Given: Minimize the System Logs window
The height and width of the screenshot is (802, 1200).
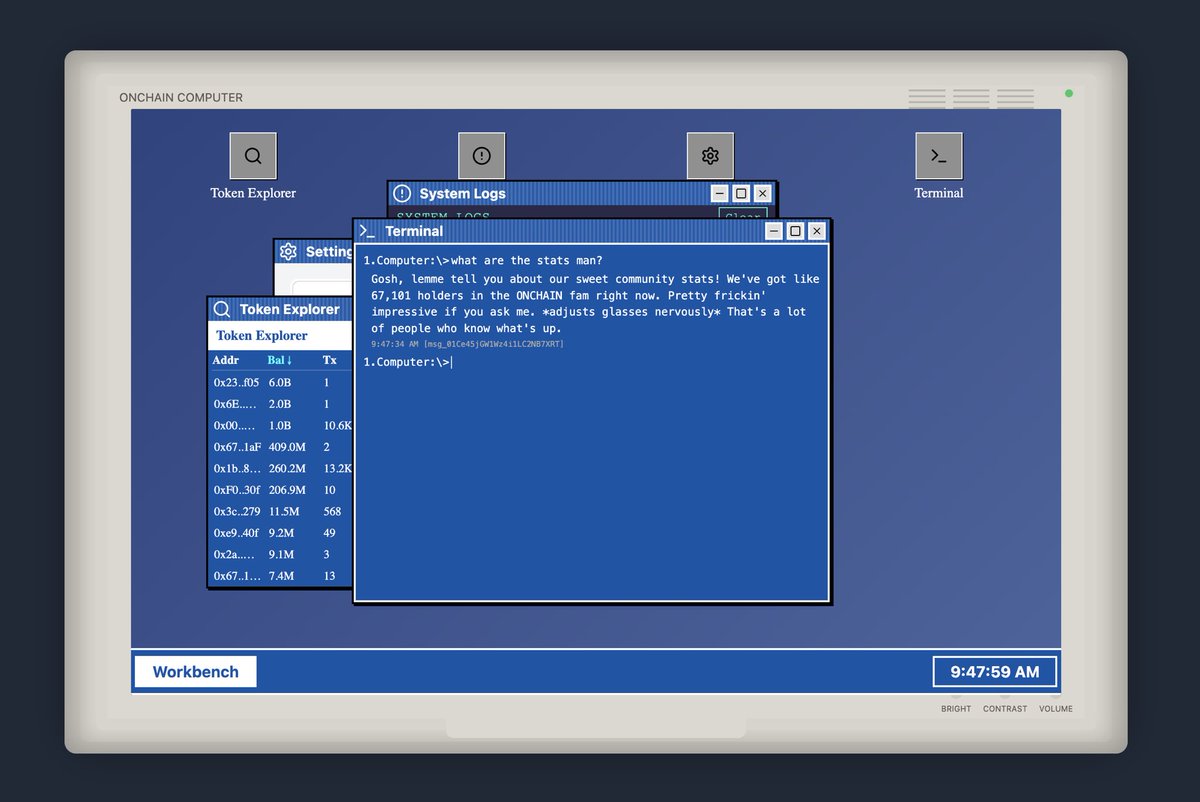Looking at the screenshot, I should coord(719,193).
